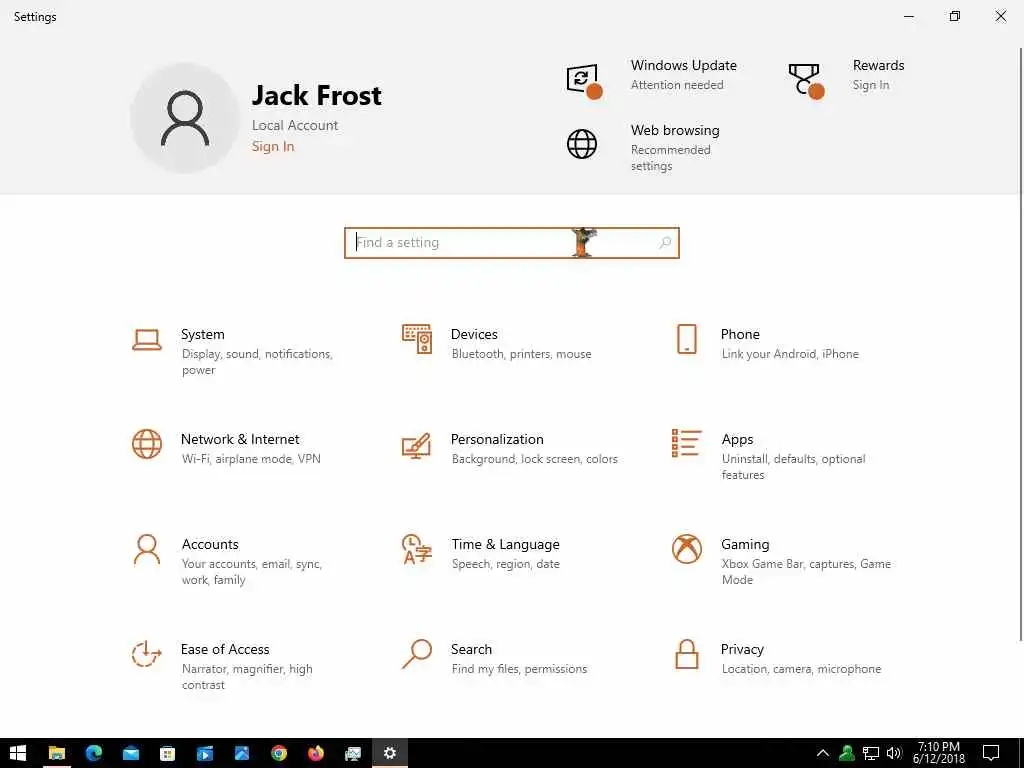The width and height of the screenshot is (1024, 768).
Task: Open the Phone settings icon
Action: 687,339
